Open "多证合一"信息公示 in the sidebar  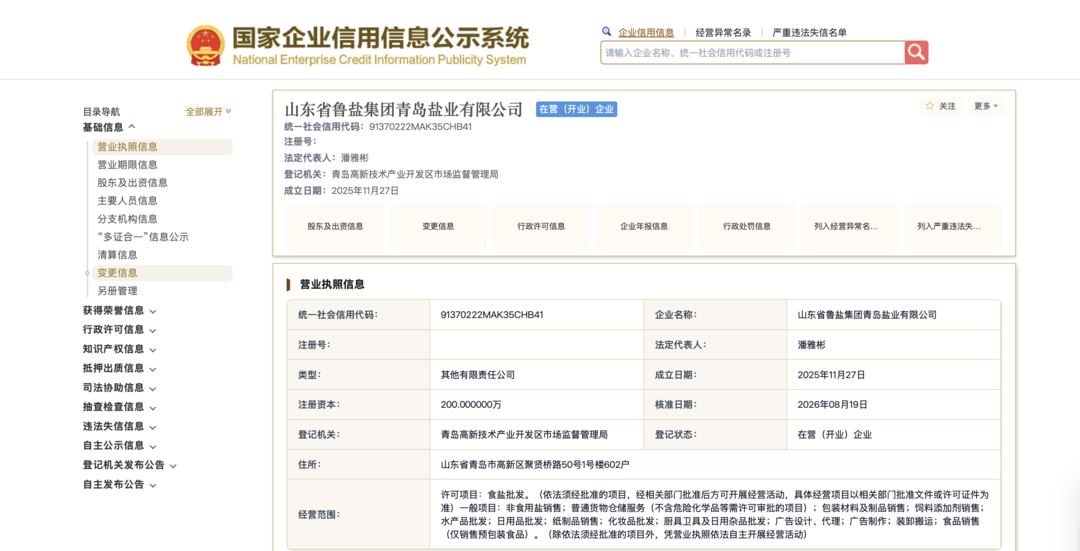click(143, 237)
